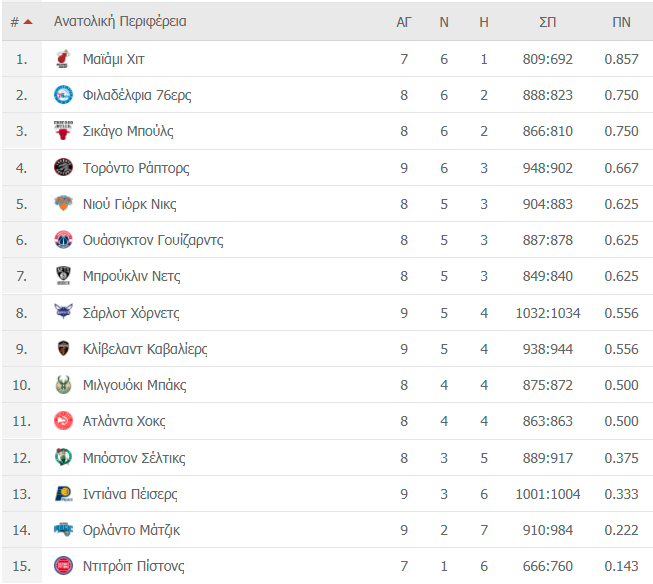Click the Chicago Bulls logo icon
Viewport: 653px width, 584px height.
[63, 131]
